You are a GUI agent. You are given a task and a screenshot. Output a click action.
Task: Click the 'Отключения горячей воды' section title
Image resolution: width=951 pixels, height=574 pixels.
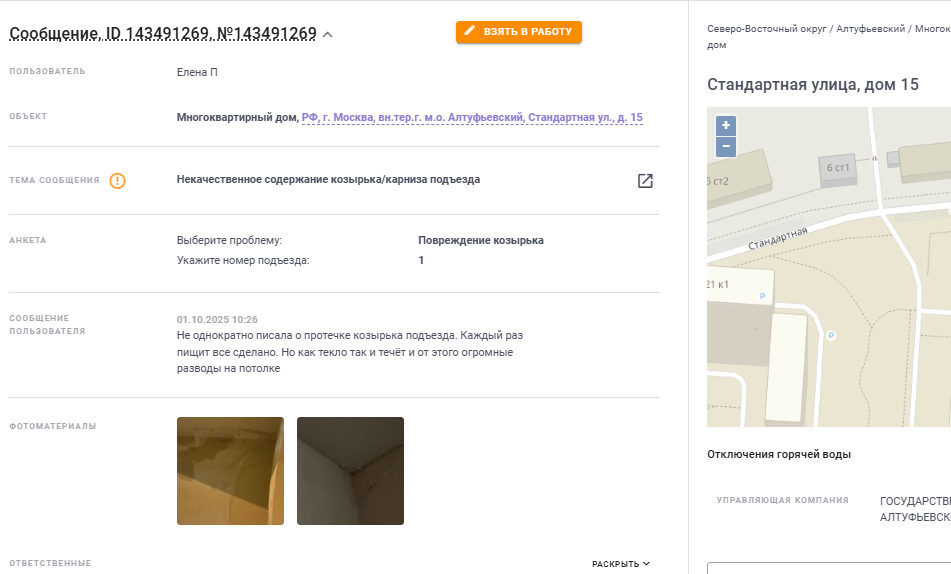click(779, 454)
